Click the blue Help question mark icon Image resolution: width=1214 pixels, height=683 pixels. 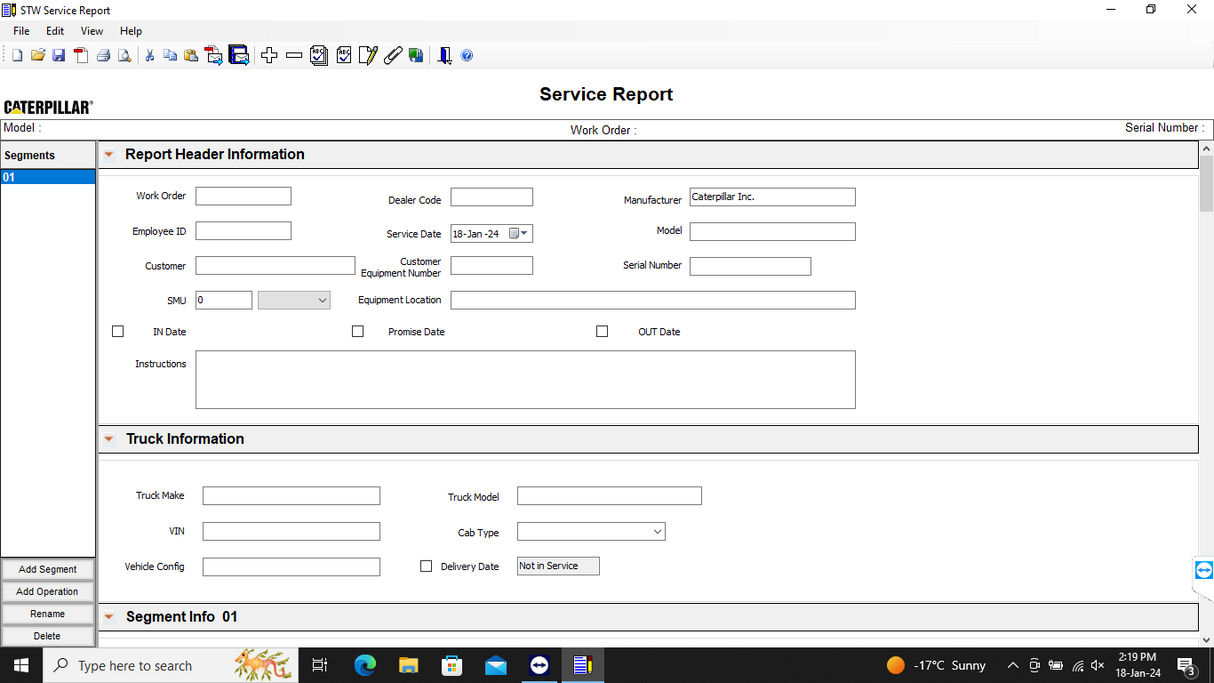click(467, 56)
